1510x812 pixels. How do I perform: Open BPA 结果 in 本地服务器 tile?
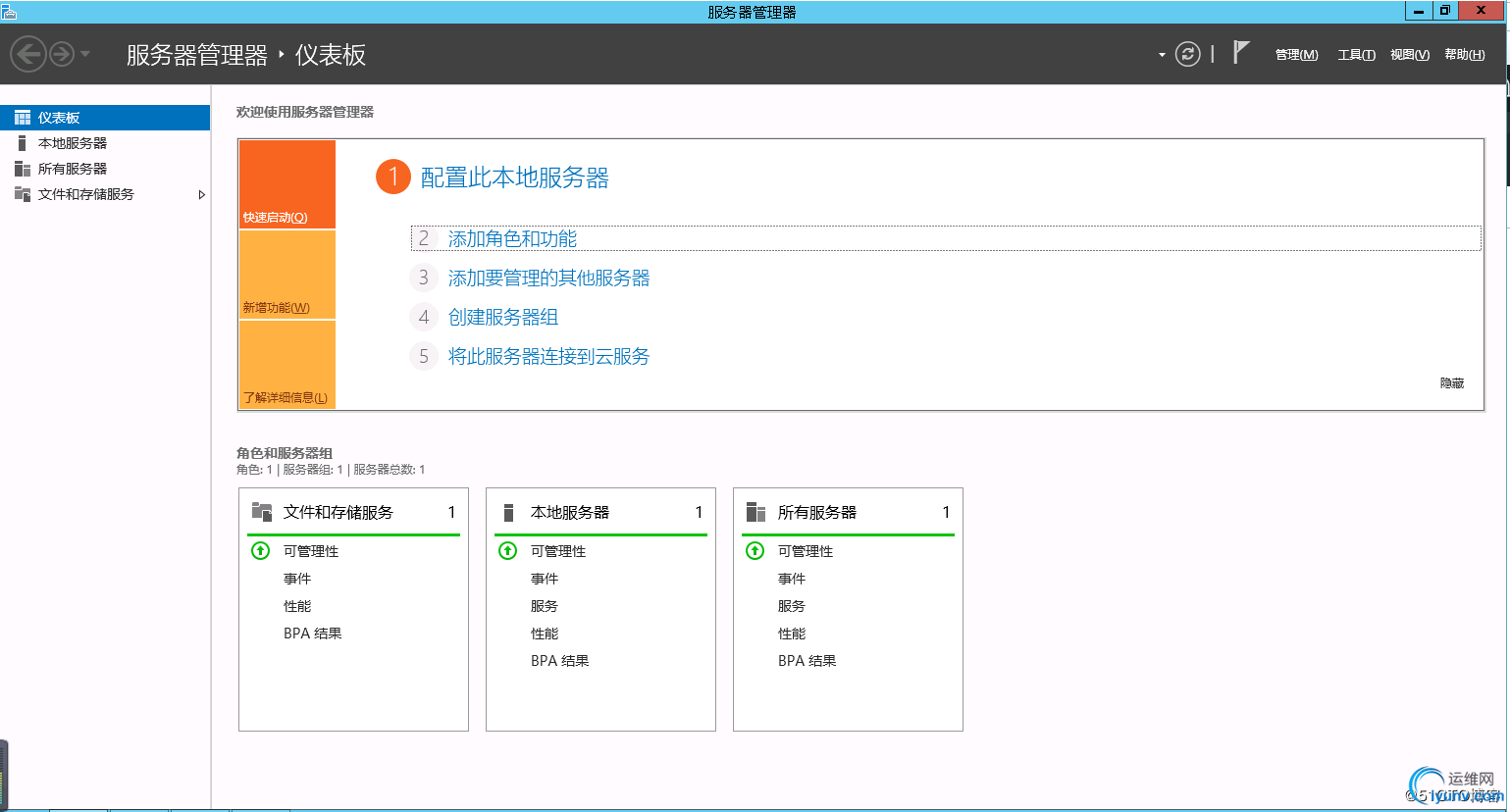coord(559,661)
